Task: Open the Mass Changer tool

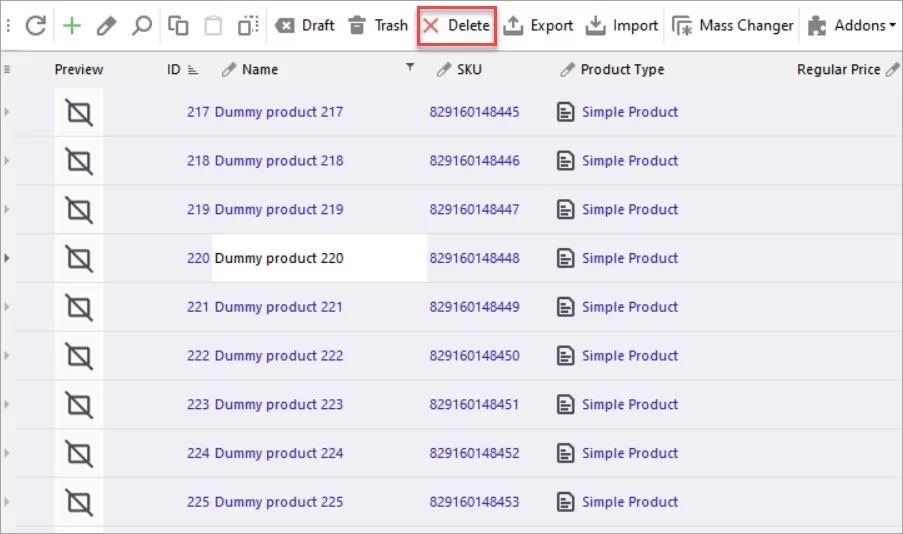Action: tap(733, 26)
